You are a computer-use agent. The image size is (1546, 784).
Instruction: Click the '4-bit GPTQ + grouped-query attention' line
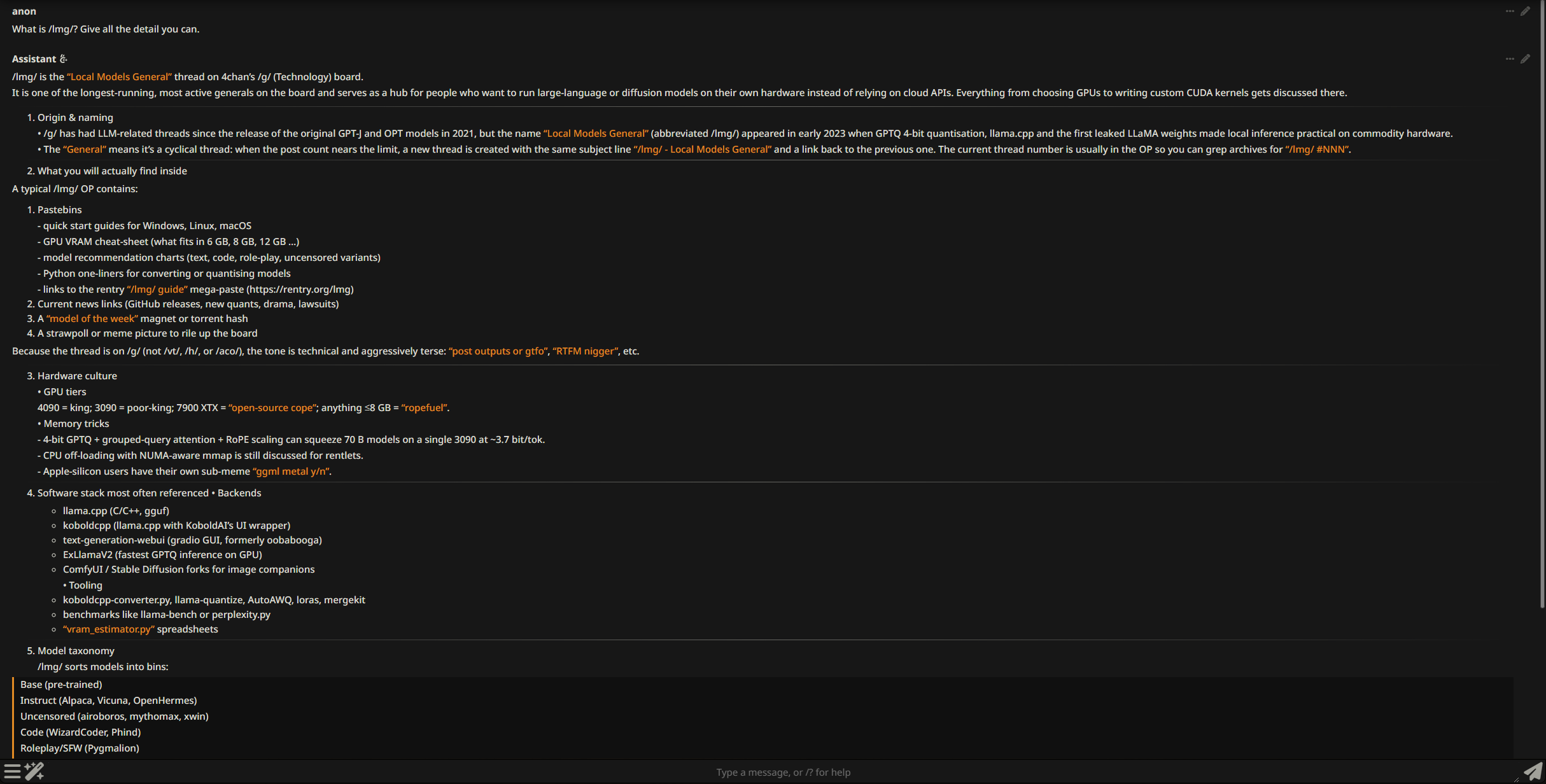point(291,440)
